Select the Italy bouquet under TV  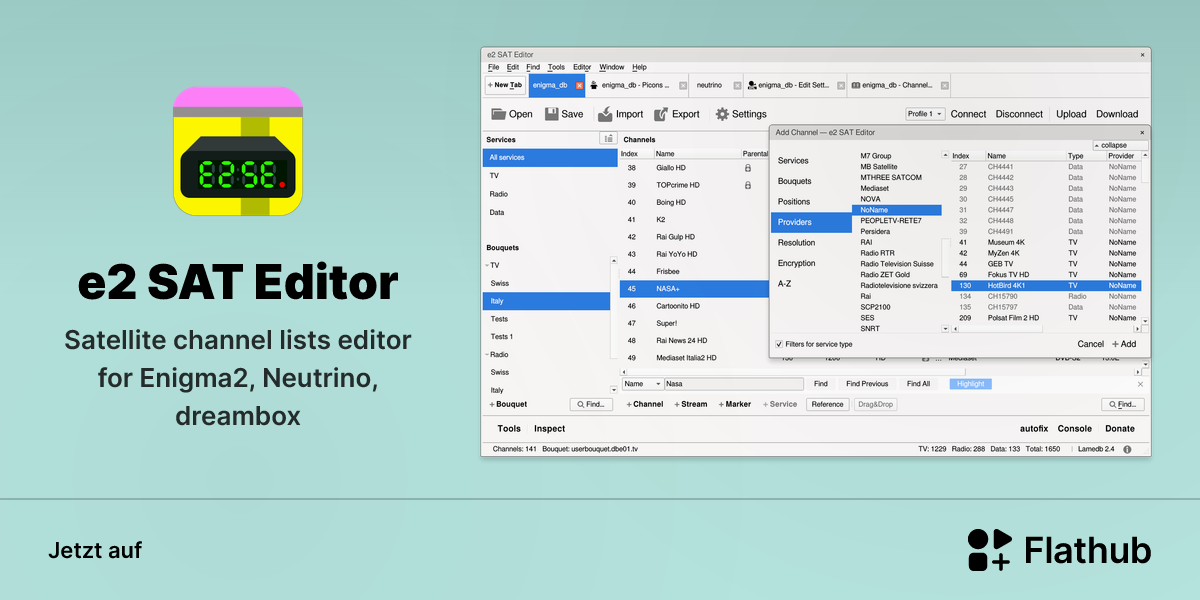(546, 301)
